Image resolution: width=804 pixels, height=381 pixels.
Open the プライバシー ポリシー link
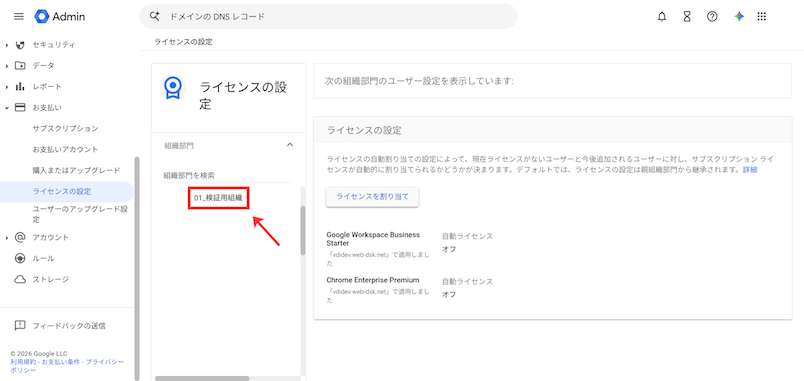point(67,366)
